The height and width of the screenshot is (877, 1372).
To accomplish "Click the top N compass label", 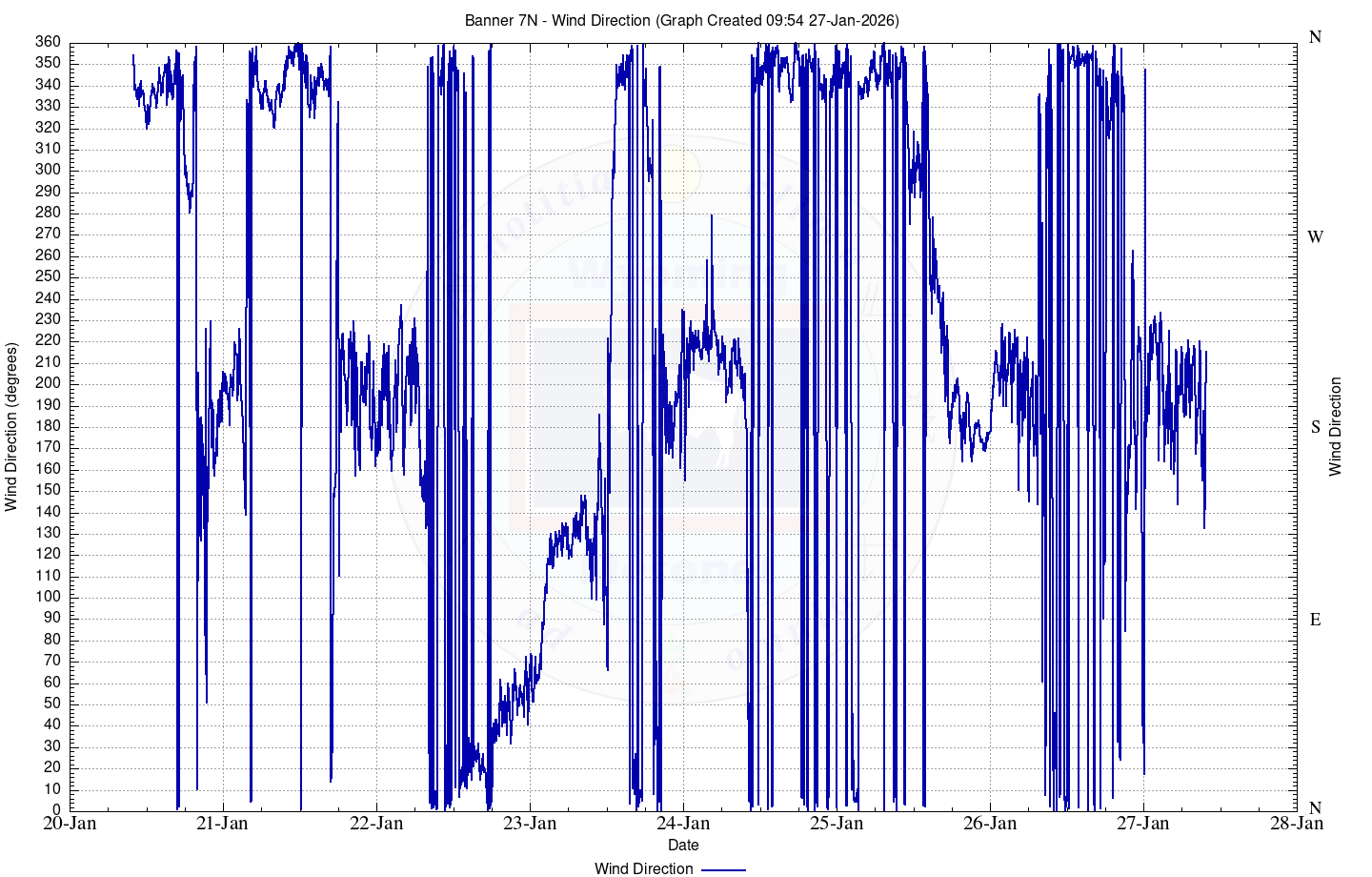I will click(x=1315, y=37).
